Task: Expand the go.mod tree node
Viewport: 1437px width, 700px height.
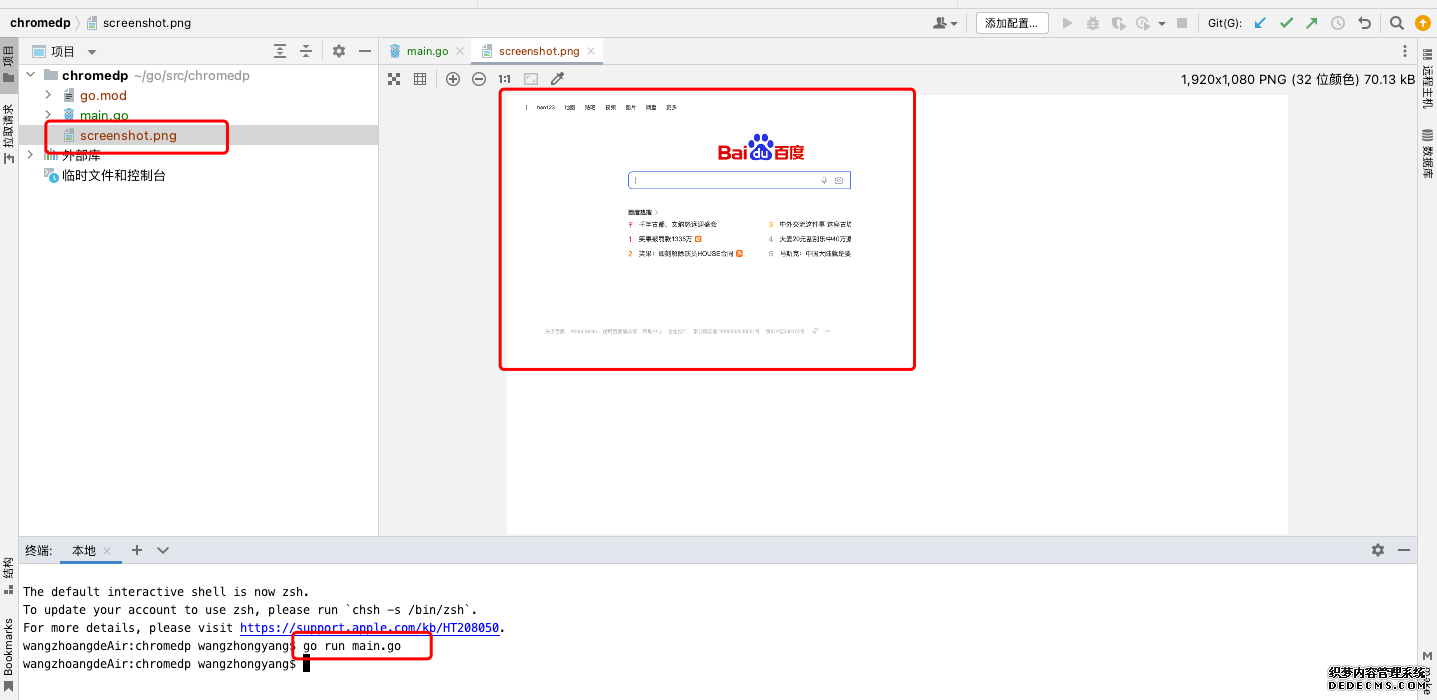Action: [x=48, y=95]
